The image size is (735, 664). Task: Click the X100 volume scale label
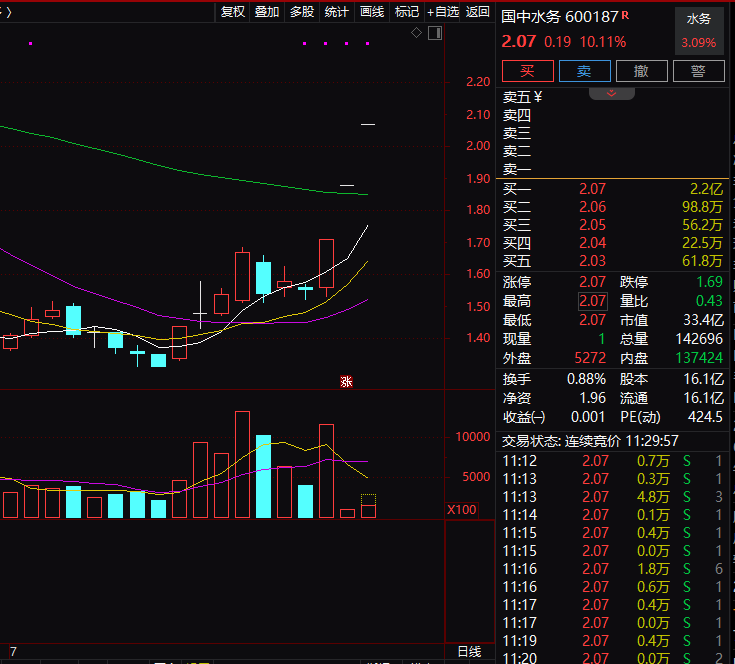click(462, 510)
